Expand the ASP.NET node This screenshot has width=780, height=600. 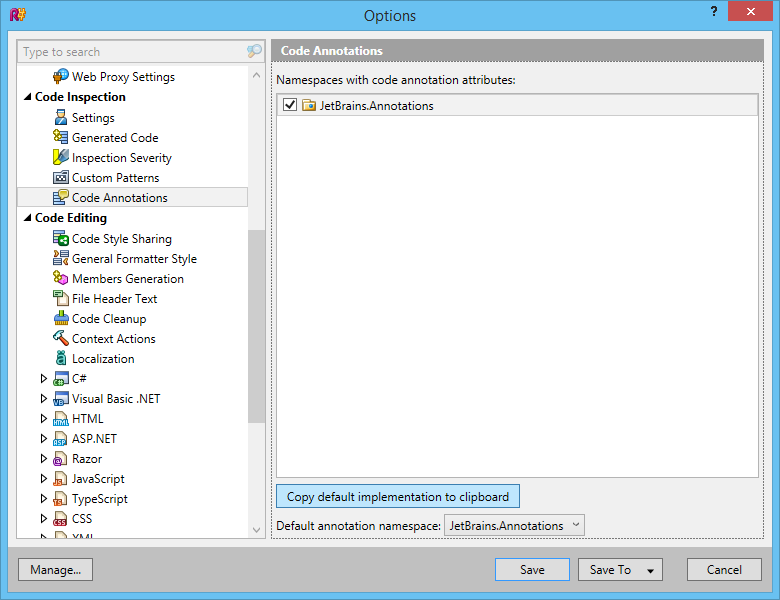(44, 438)
